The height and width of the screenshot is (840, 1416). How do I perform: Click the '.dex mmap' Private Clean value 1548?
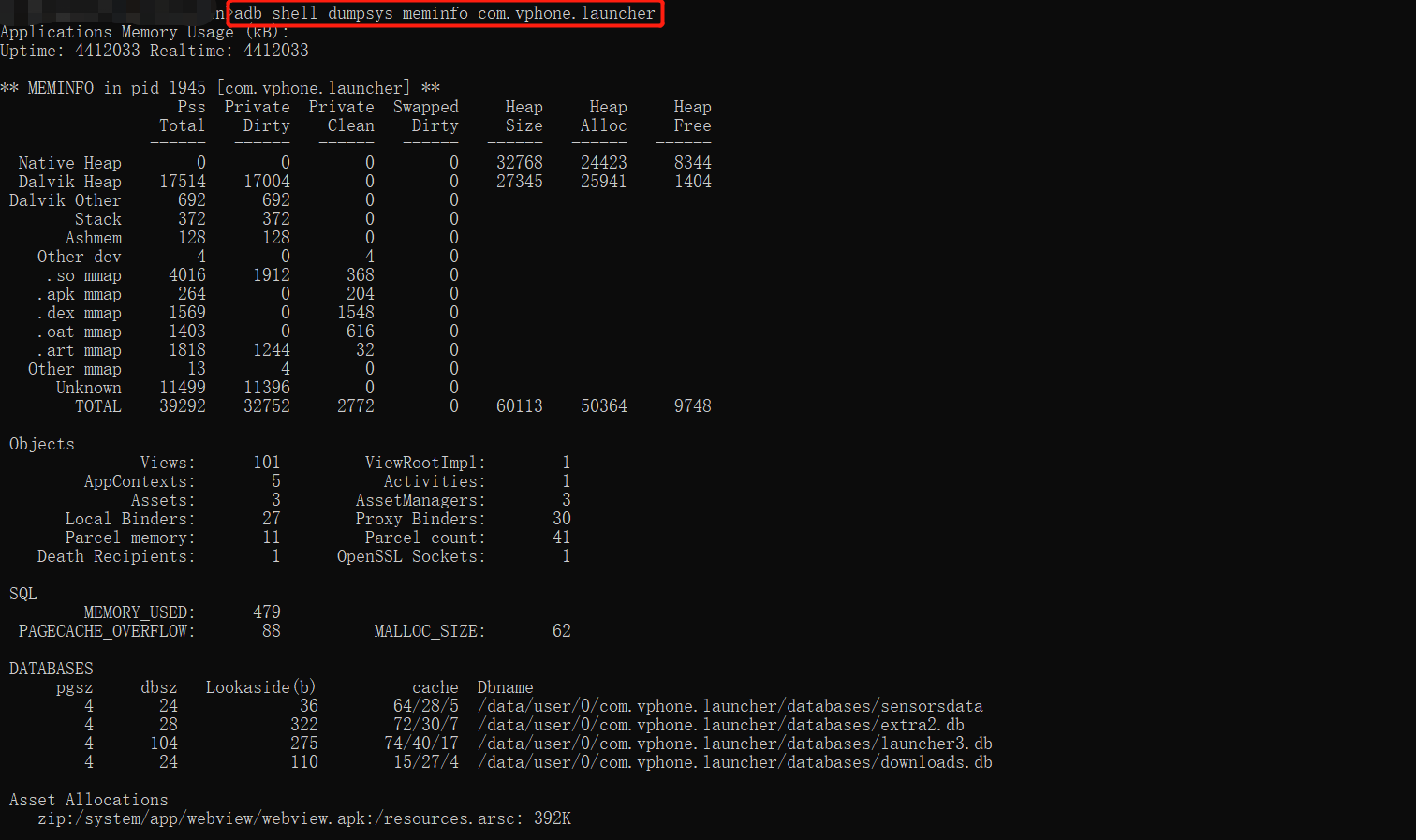point(356,313)
